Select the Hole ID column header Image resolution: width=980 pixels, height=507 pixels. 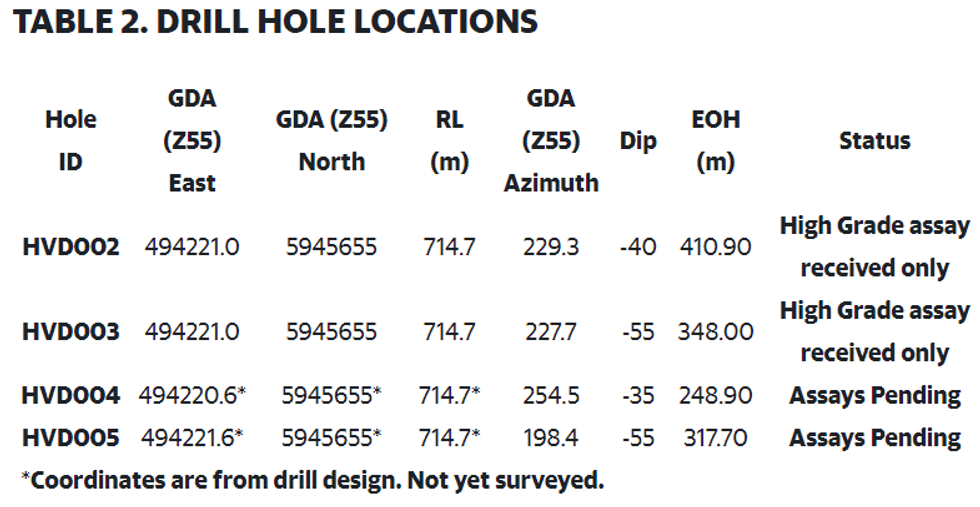coord(71,140)
